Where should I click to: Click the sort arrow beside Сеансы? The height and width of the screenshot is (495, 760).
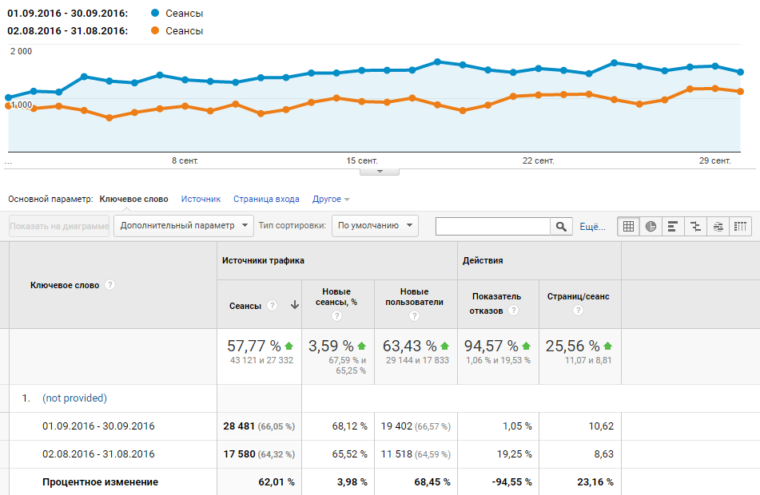294,305
